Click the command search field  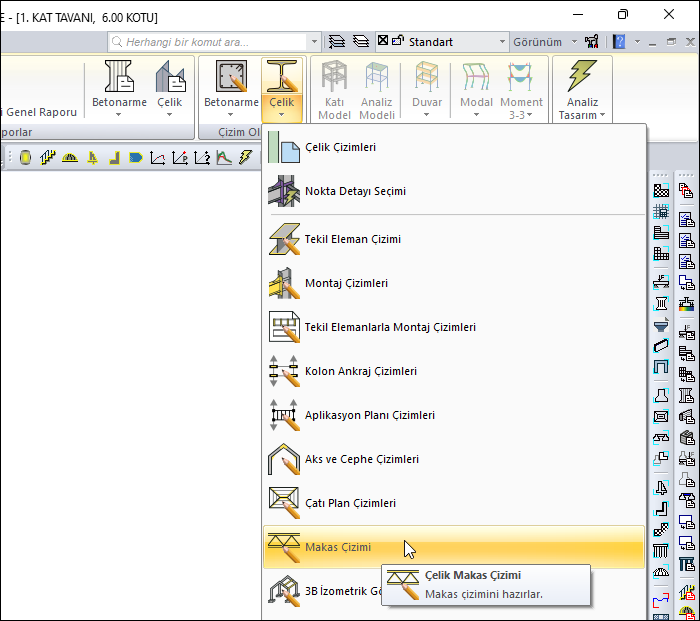(208, 42)
